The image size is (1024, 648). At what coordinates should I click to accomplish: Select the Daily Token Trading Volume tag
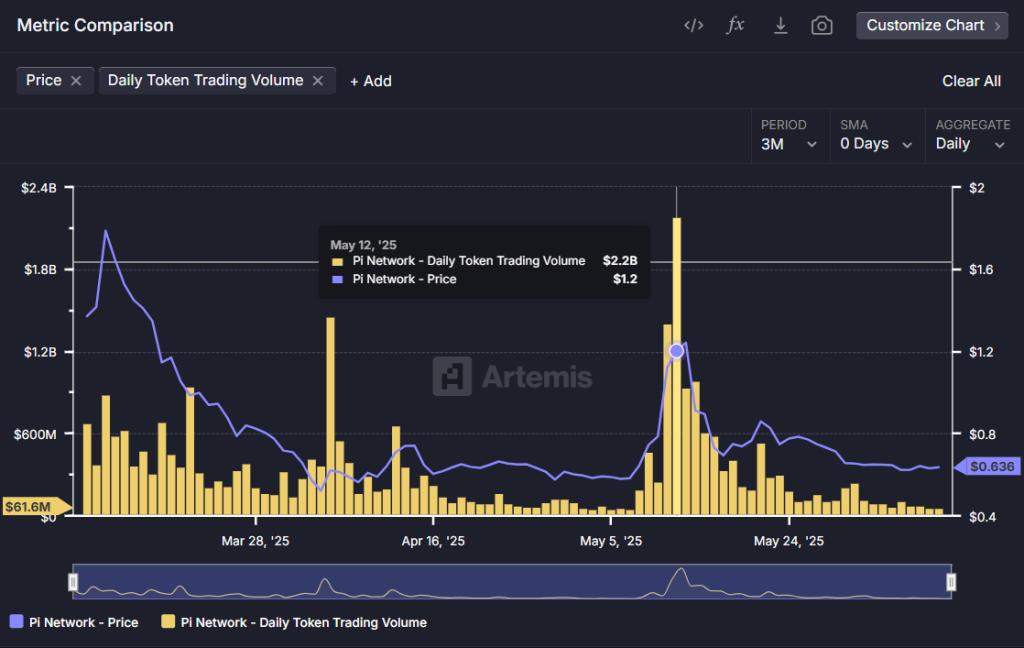pos(205,81)
